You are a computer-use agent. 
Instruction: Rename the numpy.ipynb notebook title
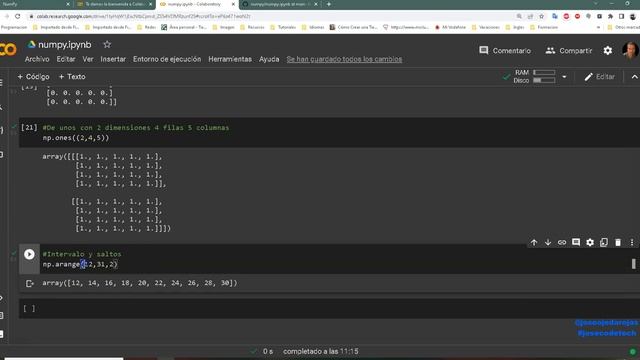(x=65, y=44)
